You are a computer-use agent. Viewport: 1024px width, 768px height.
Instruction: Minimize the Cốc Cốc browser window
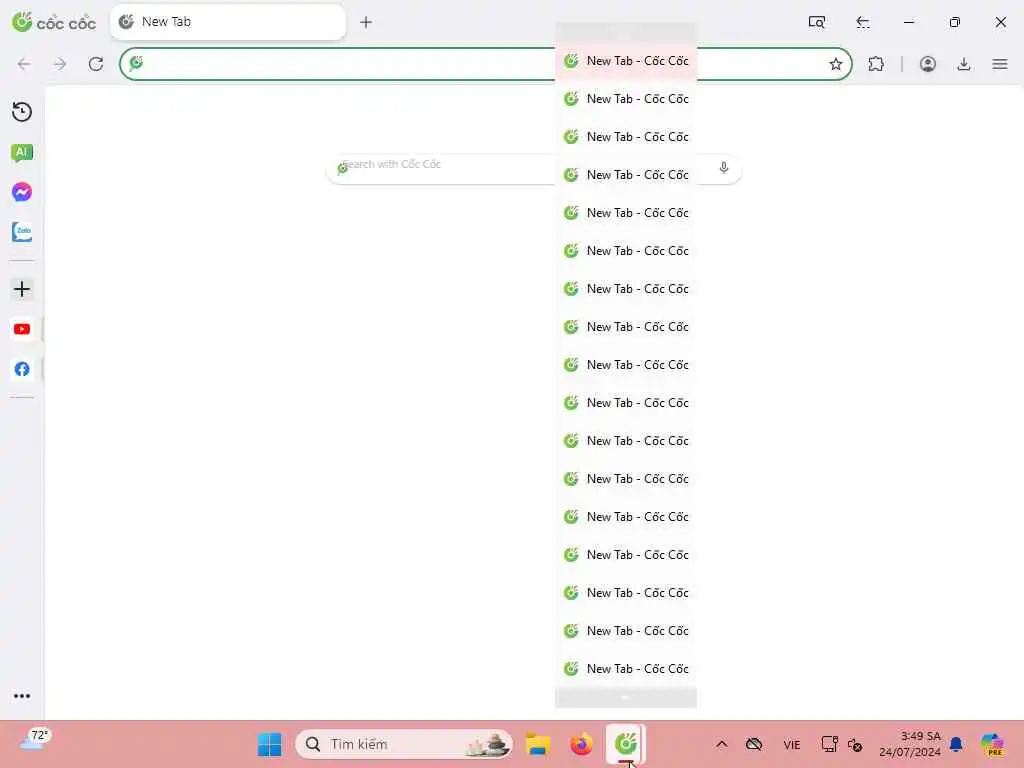coord(908,22)
